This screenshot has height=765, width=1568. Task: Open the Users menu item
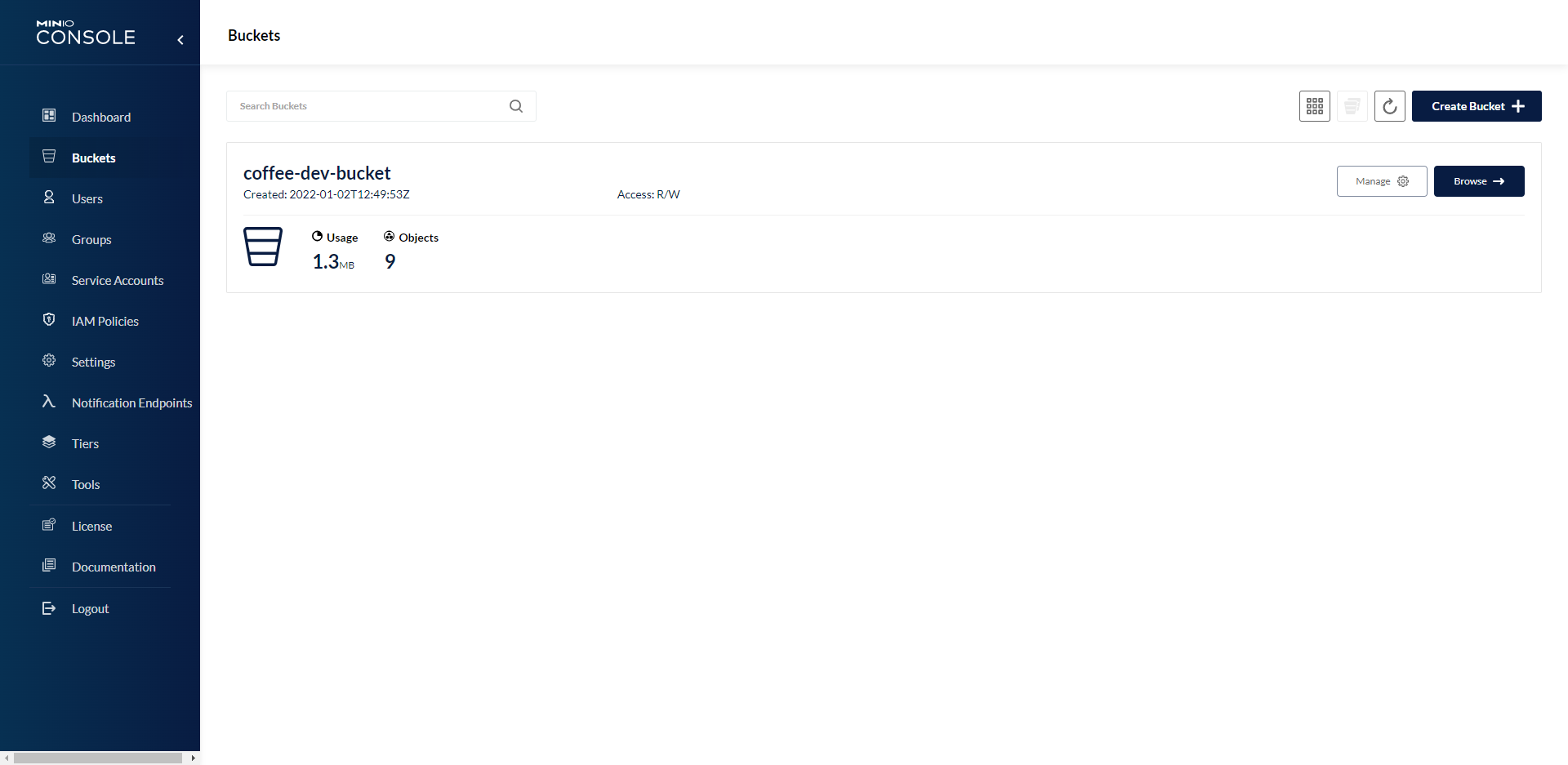point(87,199)
